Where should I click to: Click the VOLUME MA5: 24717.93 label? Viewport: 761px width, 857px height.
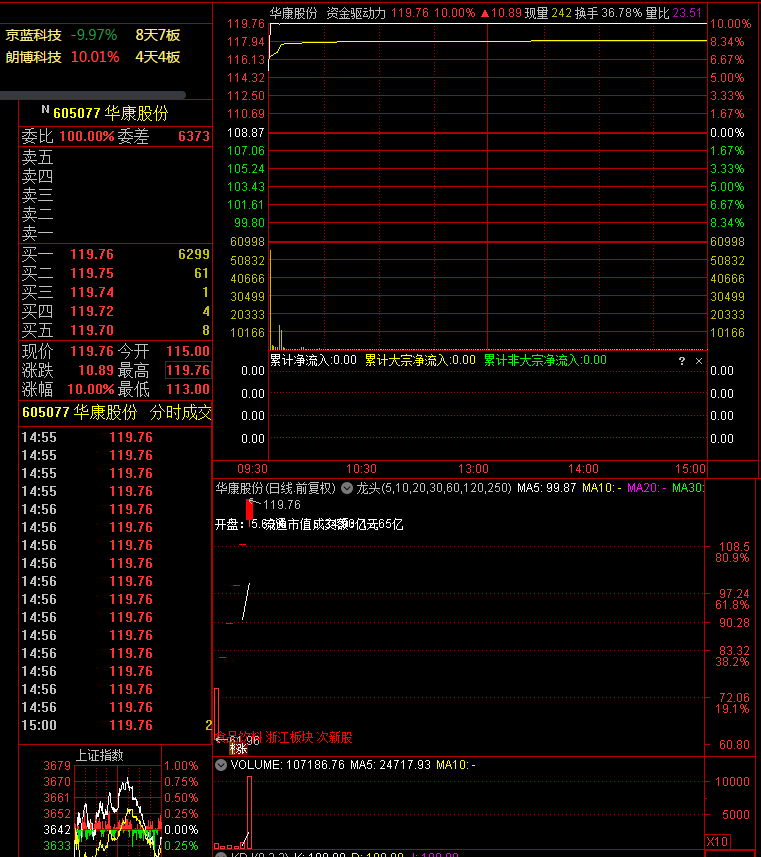(x=390, y=765)
